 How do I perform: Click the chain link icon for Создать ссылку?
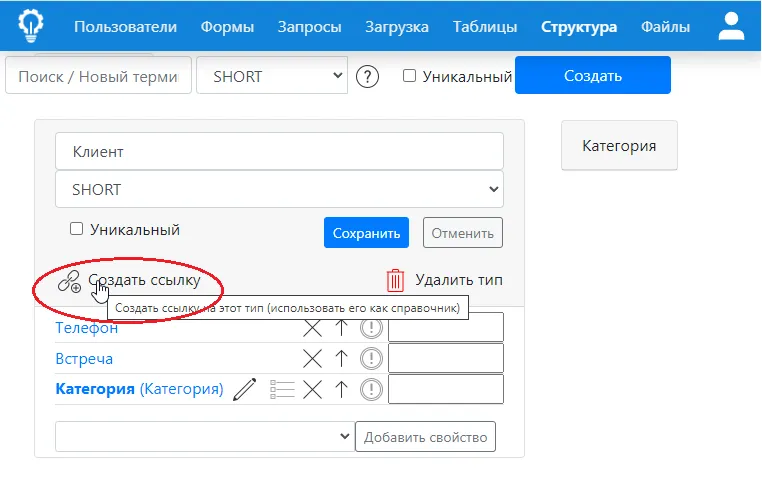point(69,281)
